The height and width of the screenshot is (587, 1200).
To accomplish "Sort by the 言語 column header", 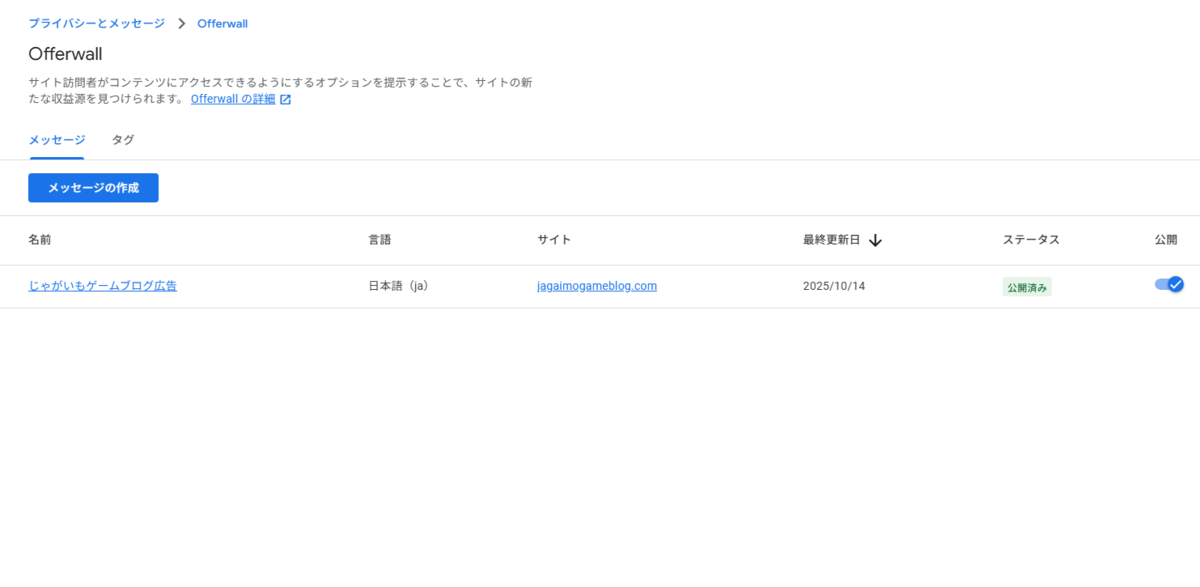I will click(x=380, y=240).
